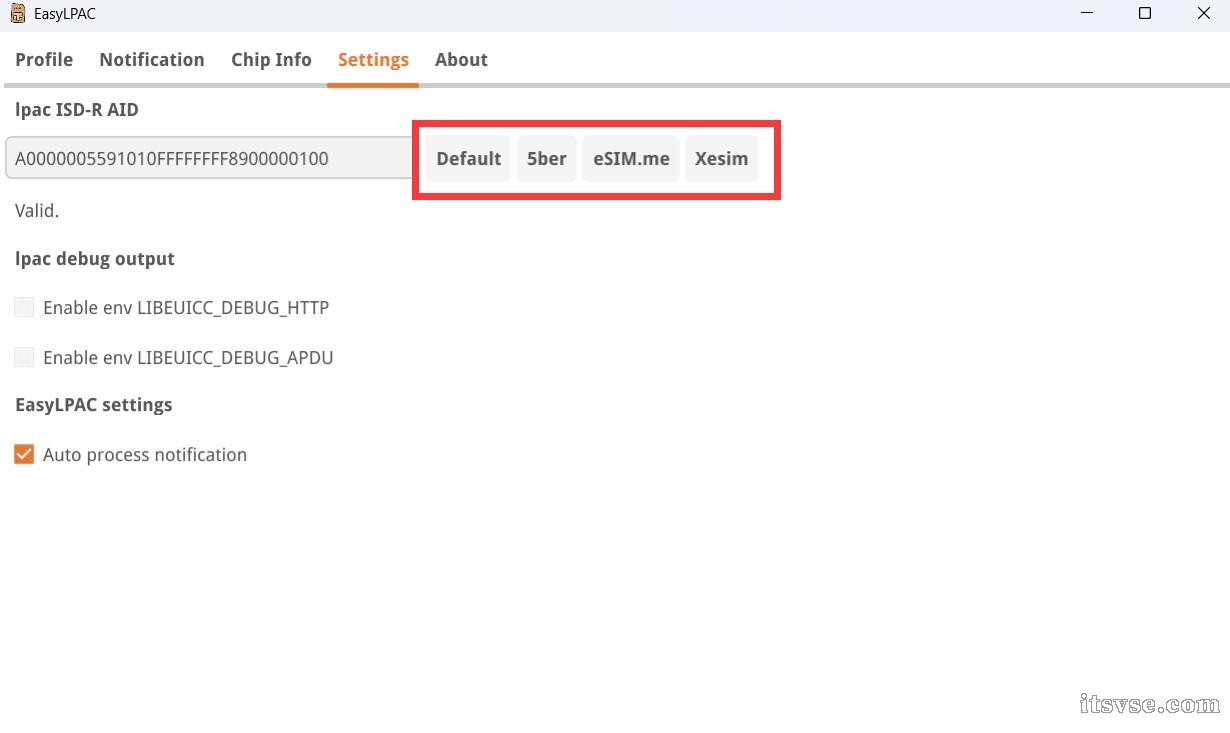Enable env LIBEUICC_DEBUG_HTTP checkbox

click(24, 307)
